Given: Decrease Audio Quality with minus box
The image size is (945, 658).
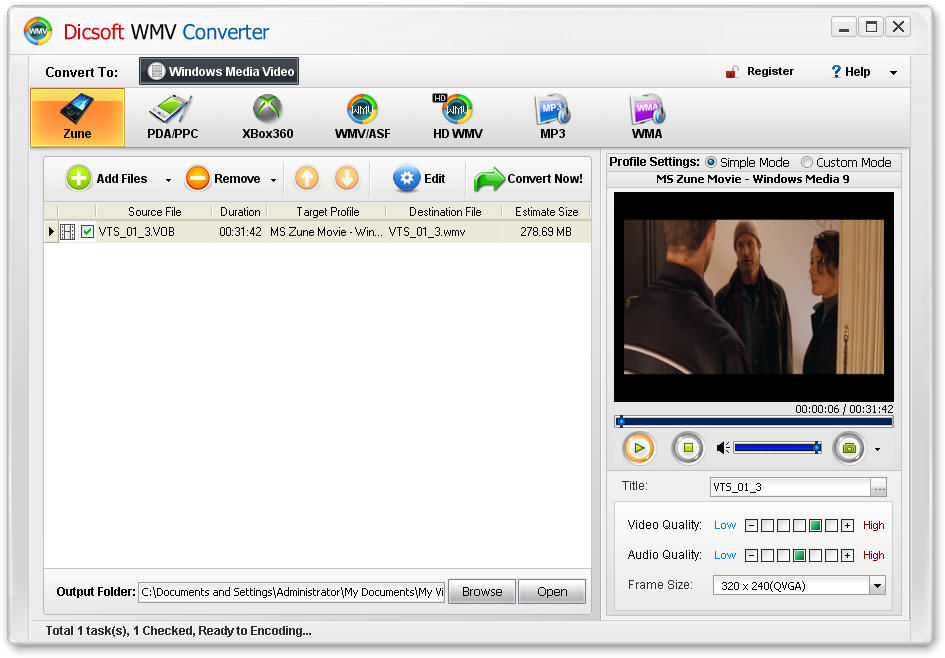Looking at the screenshot, I should (751, 556).
